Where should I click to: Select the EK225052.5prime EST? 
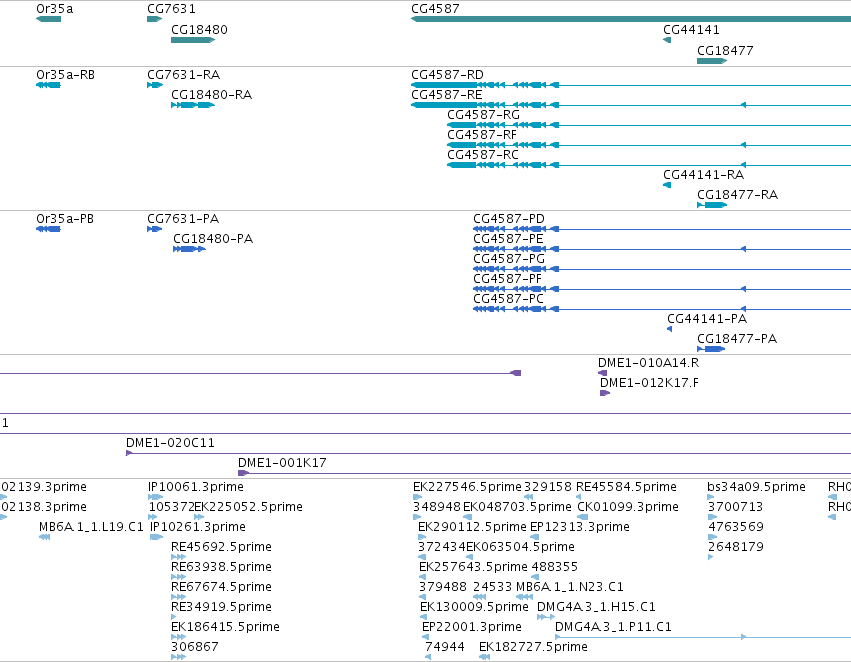coord(199,517)
